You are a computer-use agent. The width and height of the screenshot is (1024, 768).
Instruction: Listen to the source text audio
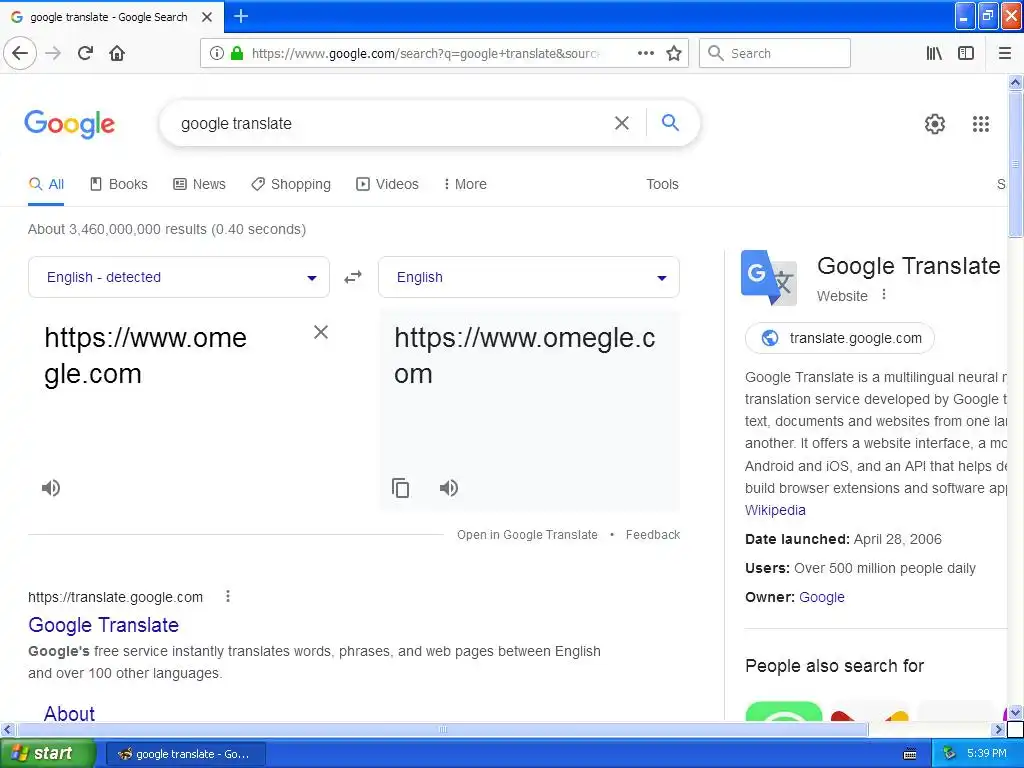(x=51, y=488)
